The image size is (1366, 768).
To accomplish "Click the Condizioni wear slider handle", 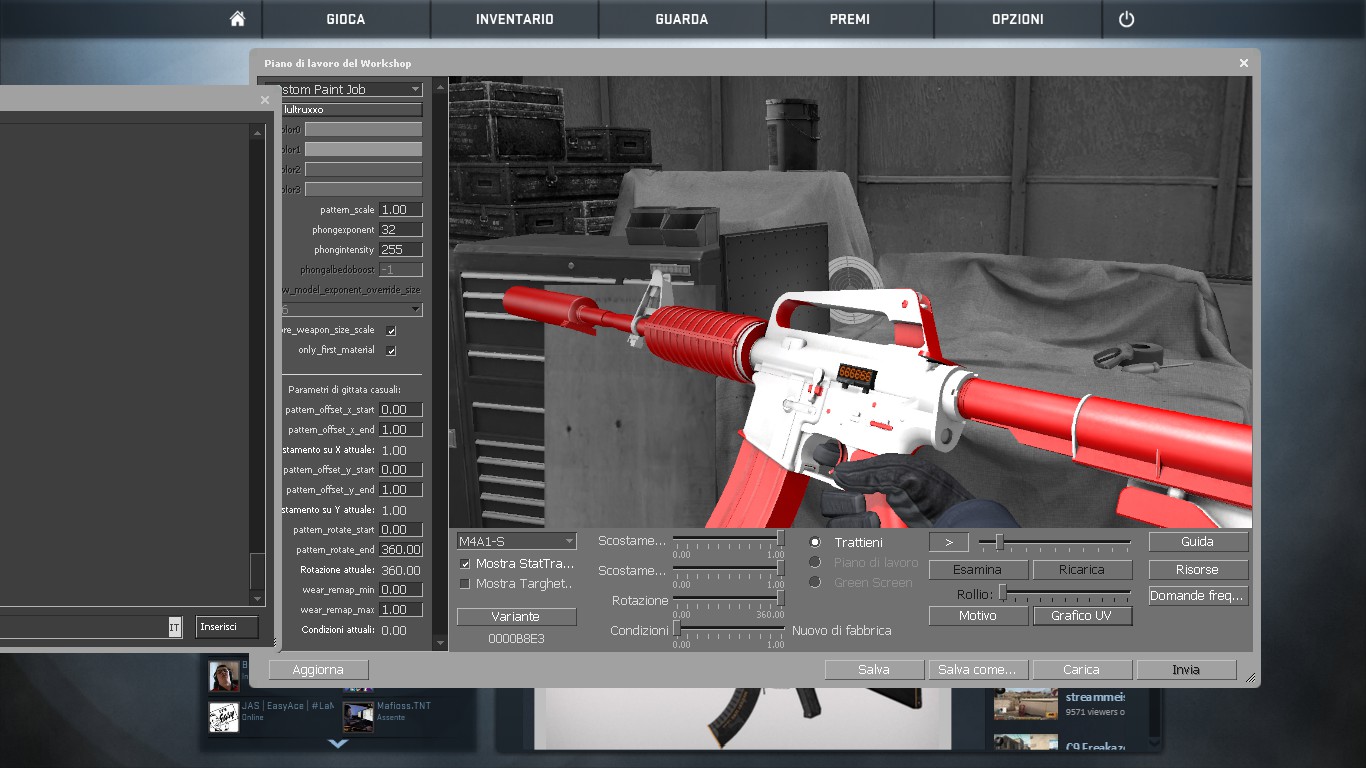I will [677, 629].
